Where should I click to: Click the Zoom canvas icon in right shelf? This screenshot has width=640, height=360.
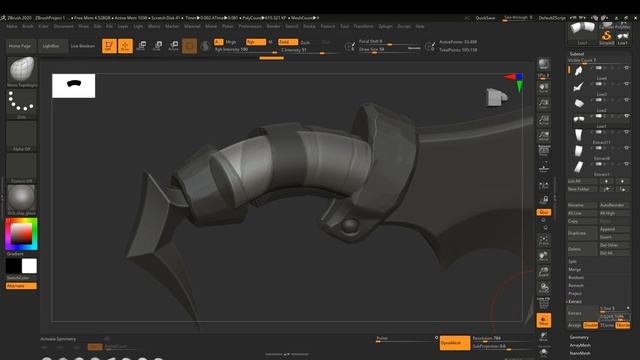pyautogui.click(x=544, y=104)
